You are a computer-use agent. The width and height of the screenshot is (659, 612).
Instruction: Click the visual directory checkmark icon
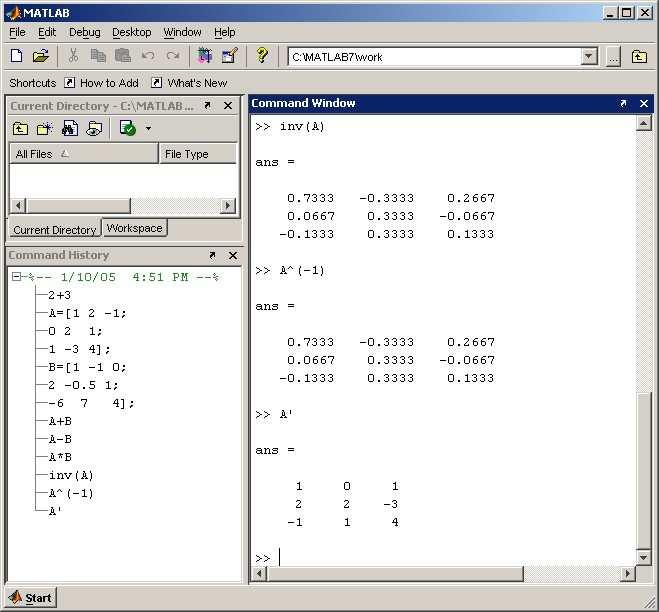pos(127,128)
